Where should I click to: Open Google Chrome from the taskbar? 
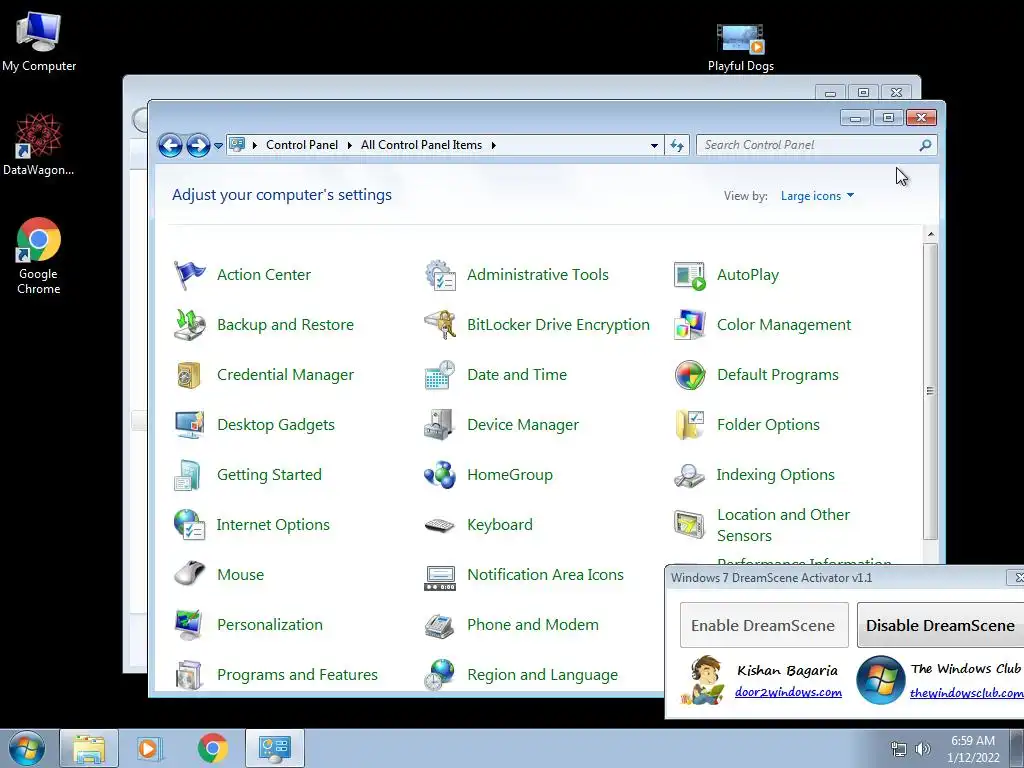pos(212,748)
